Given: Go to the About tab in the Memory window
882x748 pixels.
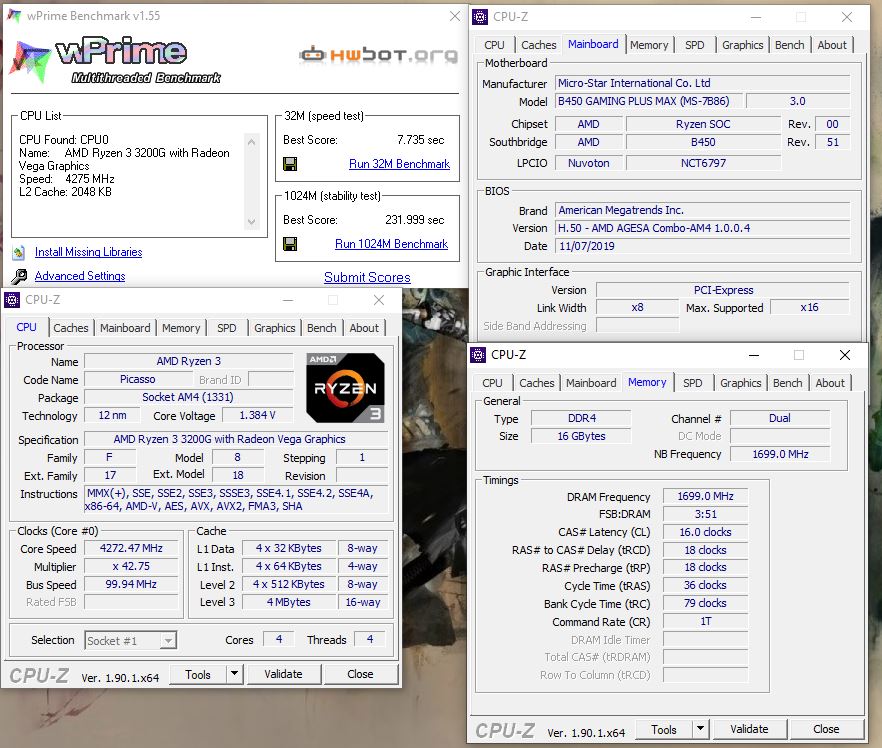Looking at the screenshot, I should [830, 383].
